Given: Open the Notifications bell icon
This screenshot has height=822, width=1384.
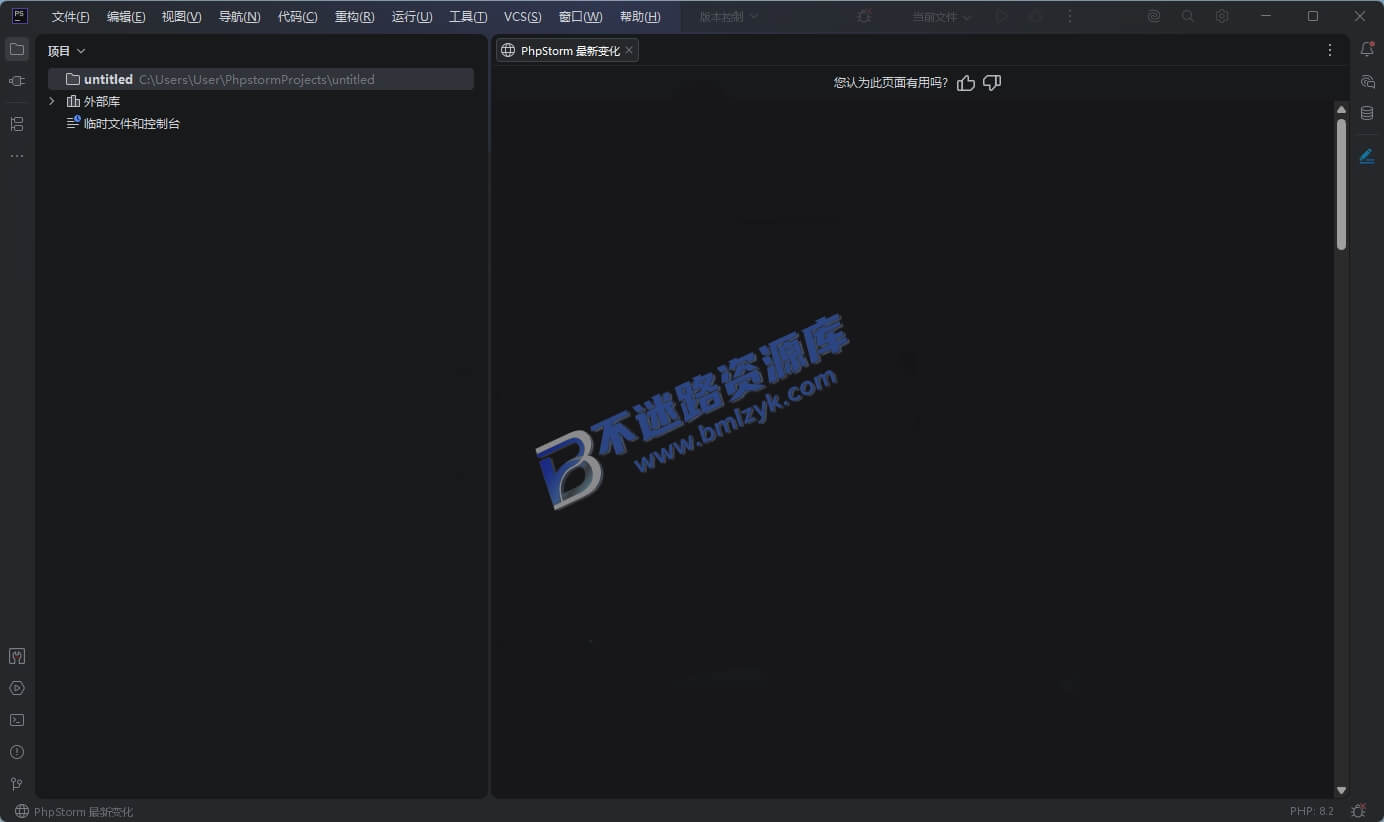Looking at the screenshot, I should (x=1367, y=49).
